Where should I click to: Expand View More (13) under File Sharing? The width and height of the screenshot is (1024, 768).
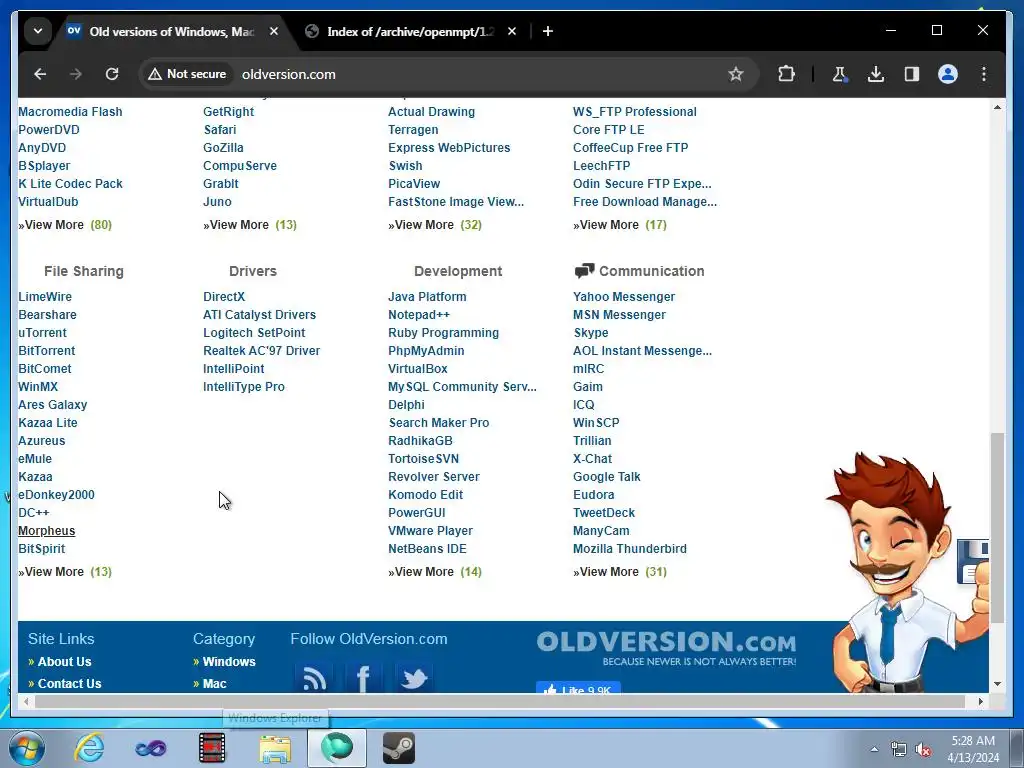click(65, 571)
